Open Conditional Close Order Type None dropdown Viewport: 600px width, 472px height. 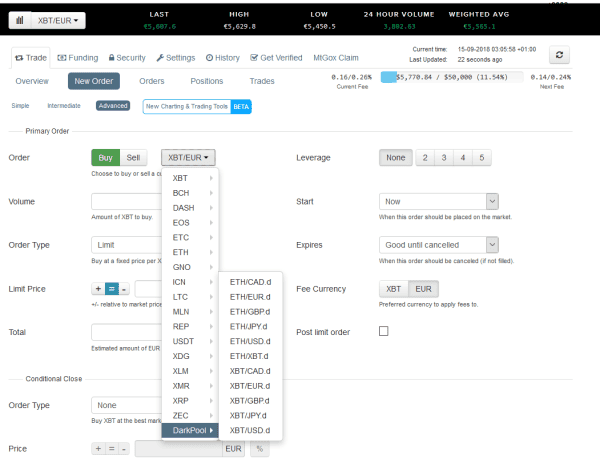(127, 405)
